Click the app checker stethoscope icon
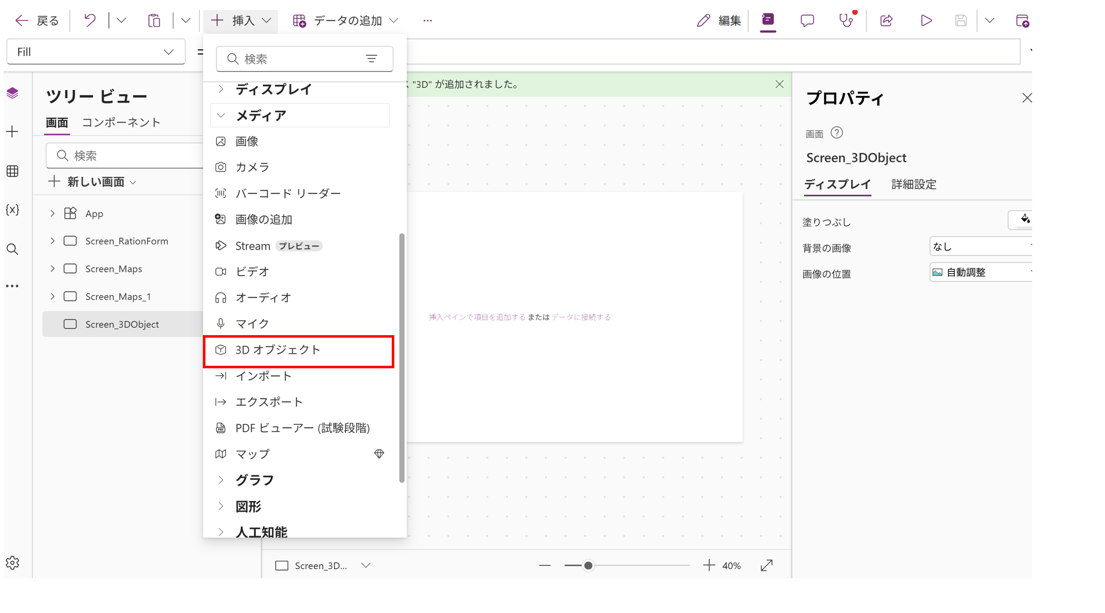Viewport: 1105px width, 613px height. pos(846,20)
